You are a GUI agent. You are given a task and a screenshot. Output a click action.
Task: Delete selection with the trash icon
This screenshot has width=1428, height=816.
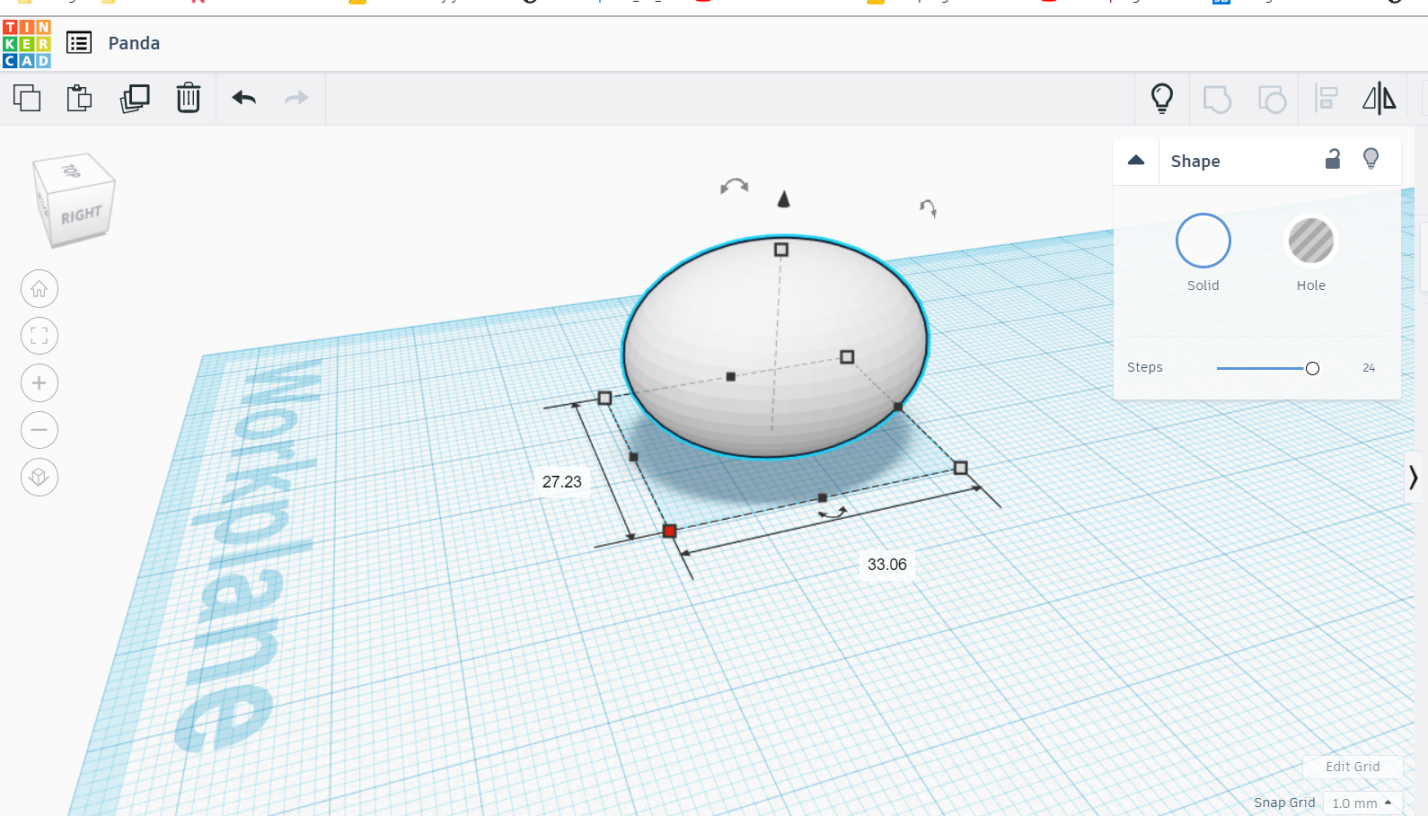pyautogui.click(x=189, y=98)
